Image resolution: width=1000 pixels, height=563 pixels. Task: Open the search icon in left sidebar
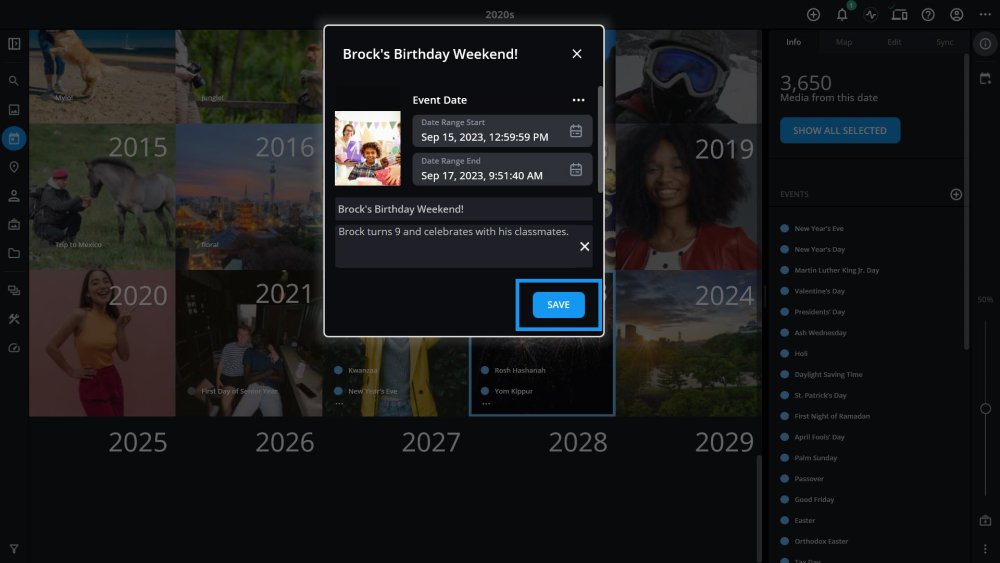pyautogui.click(x=14, y=81)
